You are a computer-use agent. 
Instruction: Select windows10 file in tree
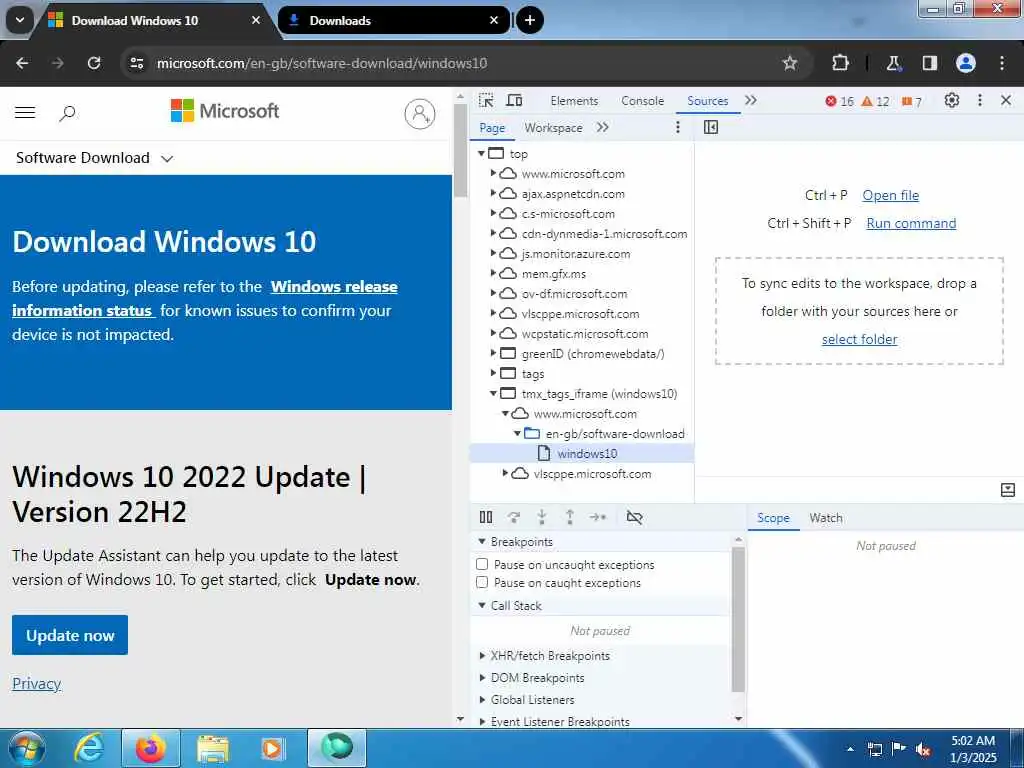[x=582, y=453]
